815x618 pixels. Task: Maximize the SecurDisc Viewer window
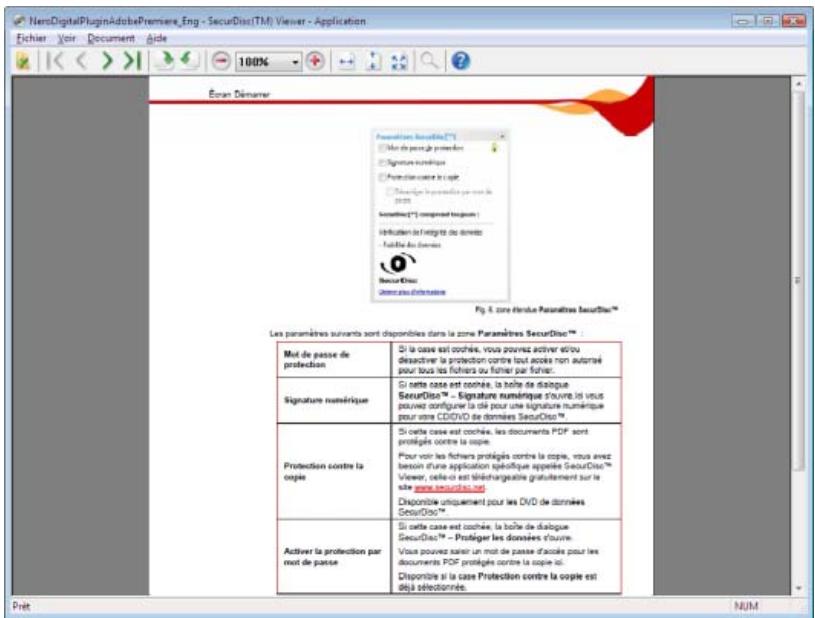[767, 21]
